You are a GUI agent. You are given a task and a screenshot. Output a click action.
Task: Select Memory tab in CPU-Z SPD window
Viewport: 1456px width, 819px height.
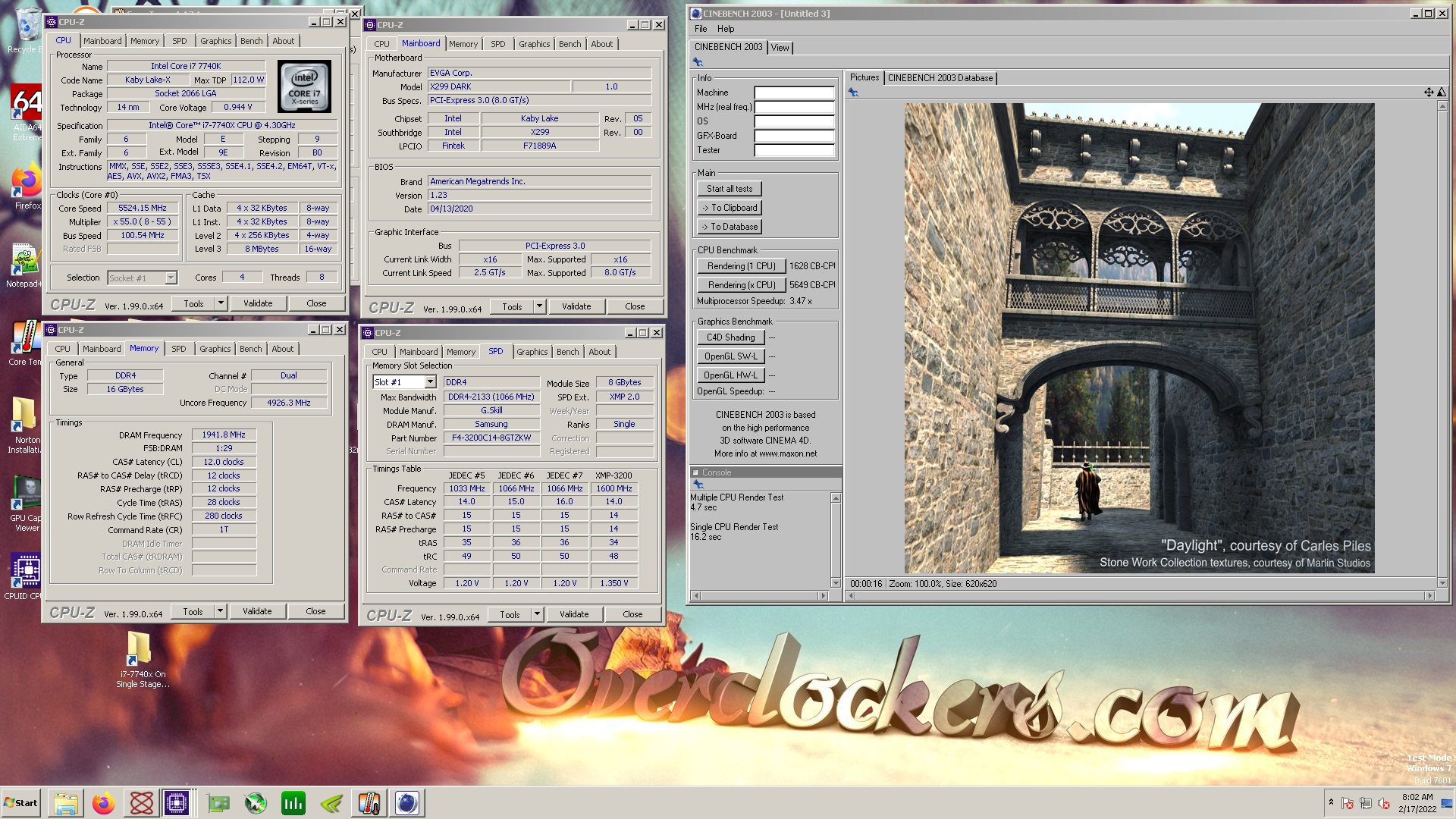461,352
